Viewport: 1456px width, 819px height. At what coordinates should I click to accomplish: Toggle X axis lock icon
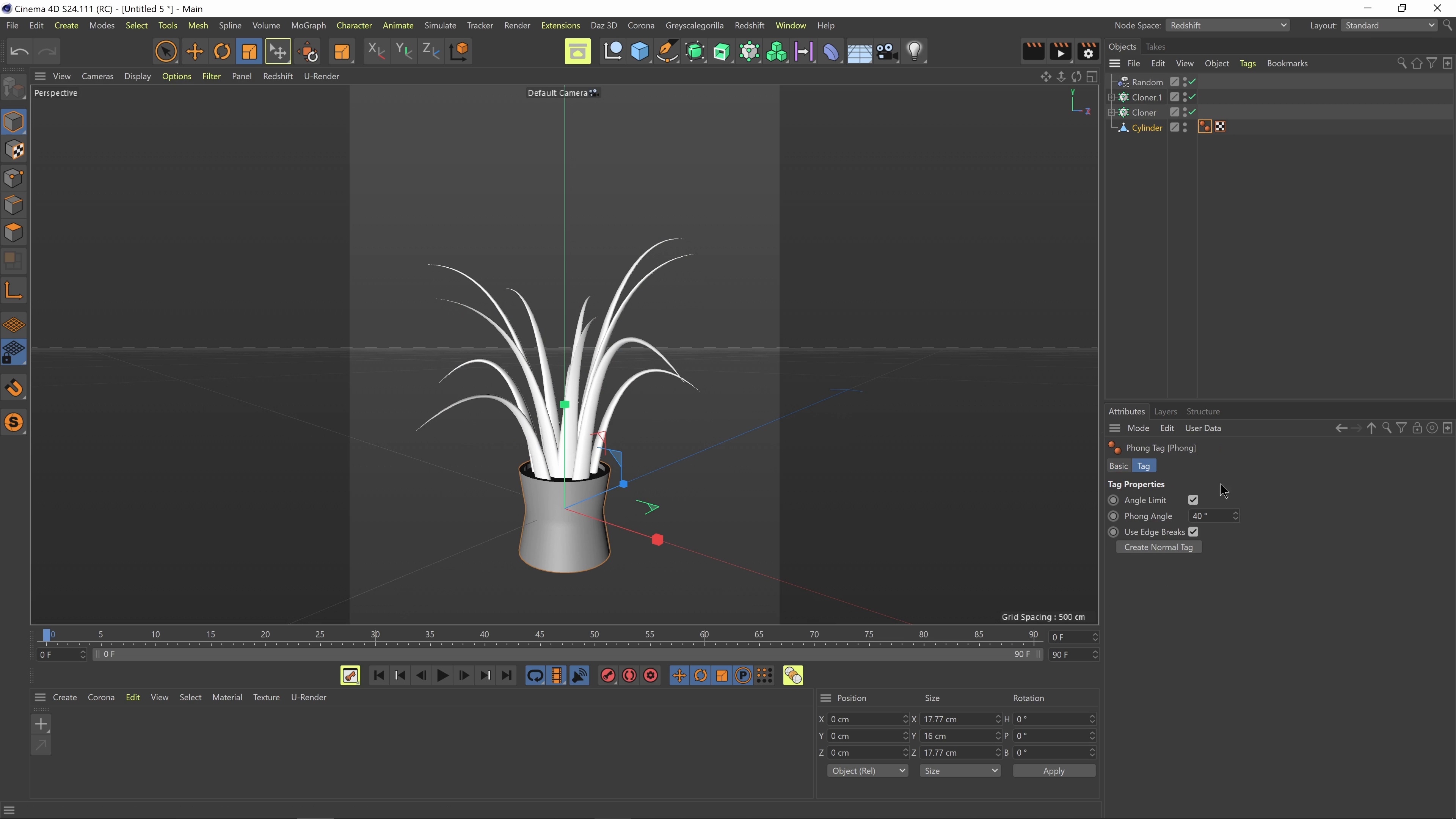coord(376,52)
